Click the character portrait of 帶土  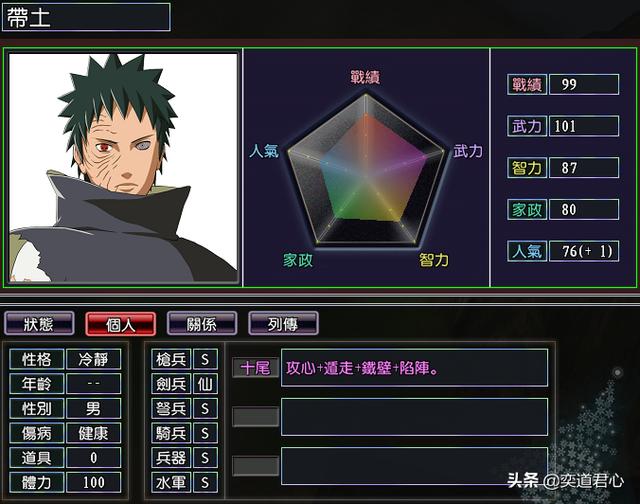point(123,167)
